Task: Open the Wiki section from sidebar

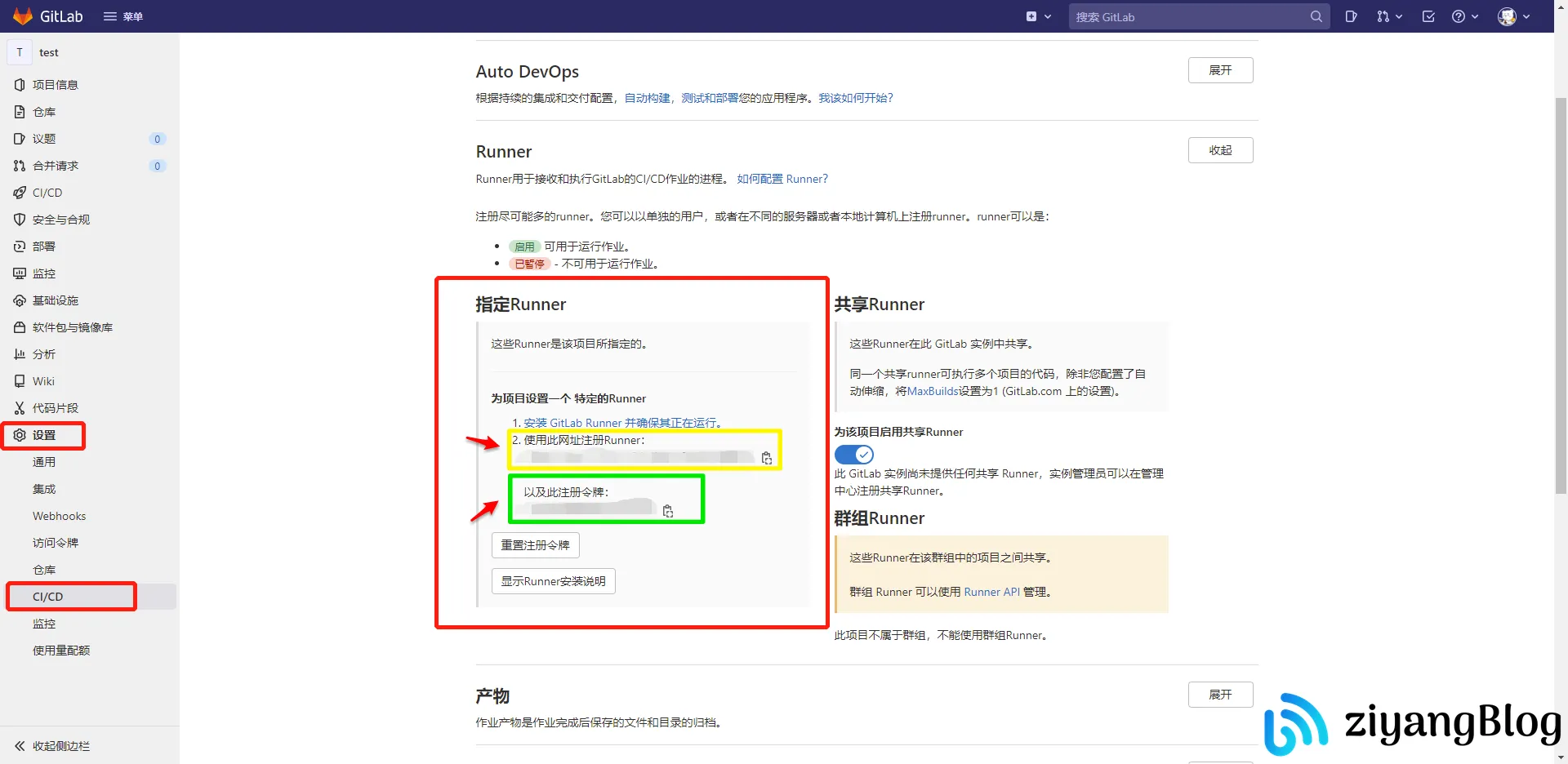Action: pos(44,381)
